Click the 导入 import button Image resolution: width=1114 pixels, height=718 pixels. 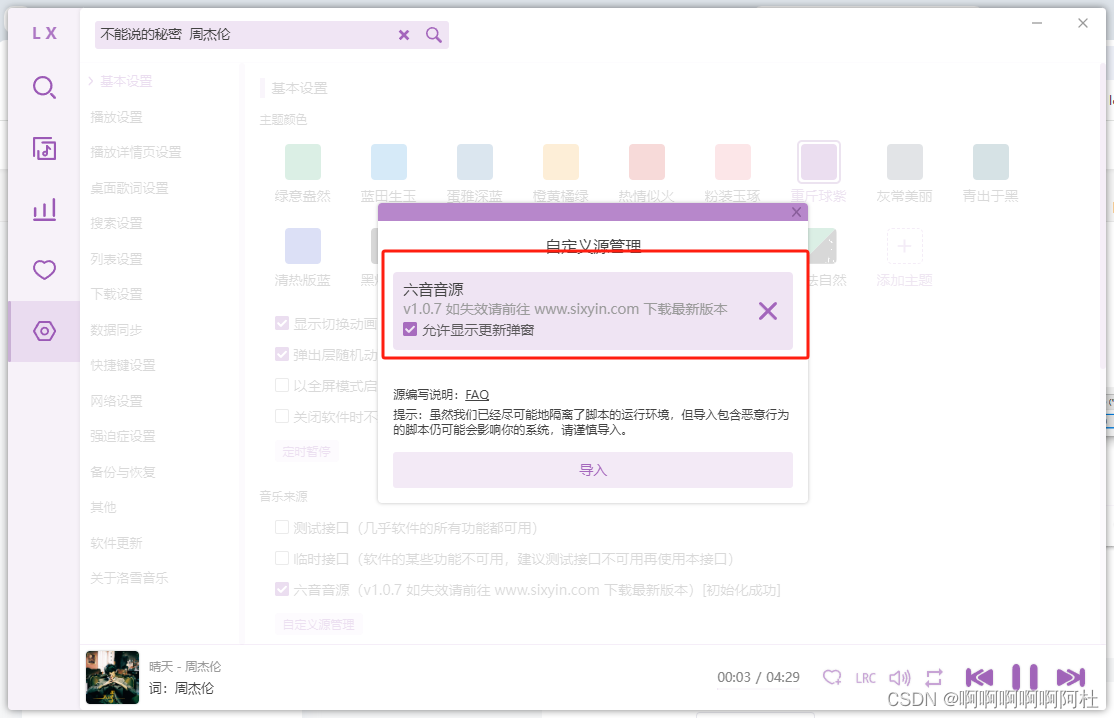coord(593,470)
